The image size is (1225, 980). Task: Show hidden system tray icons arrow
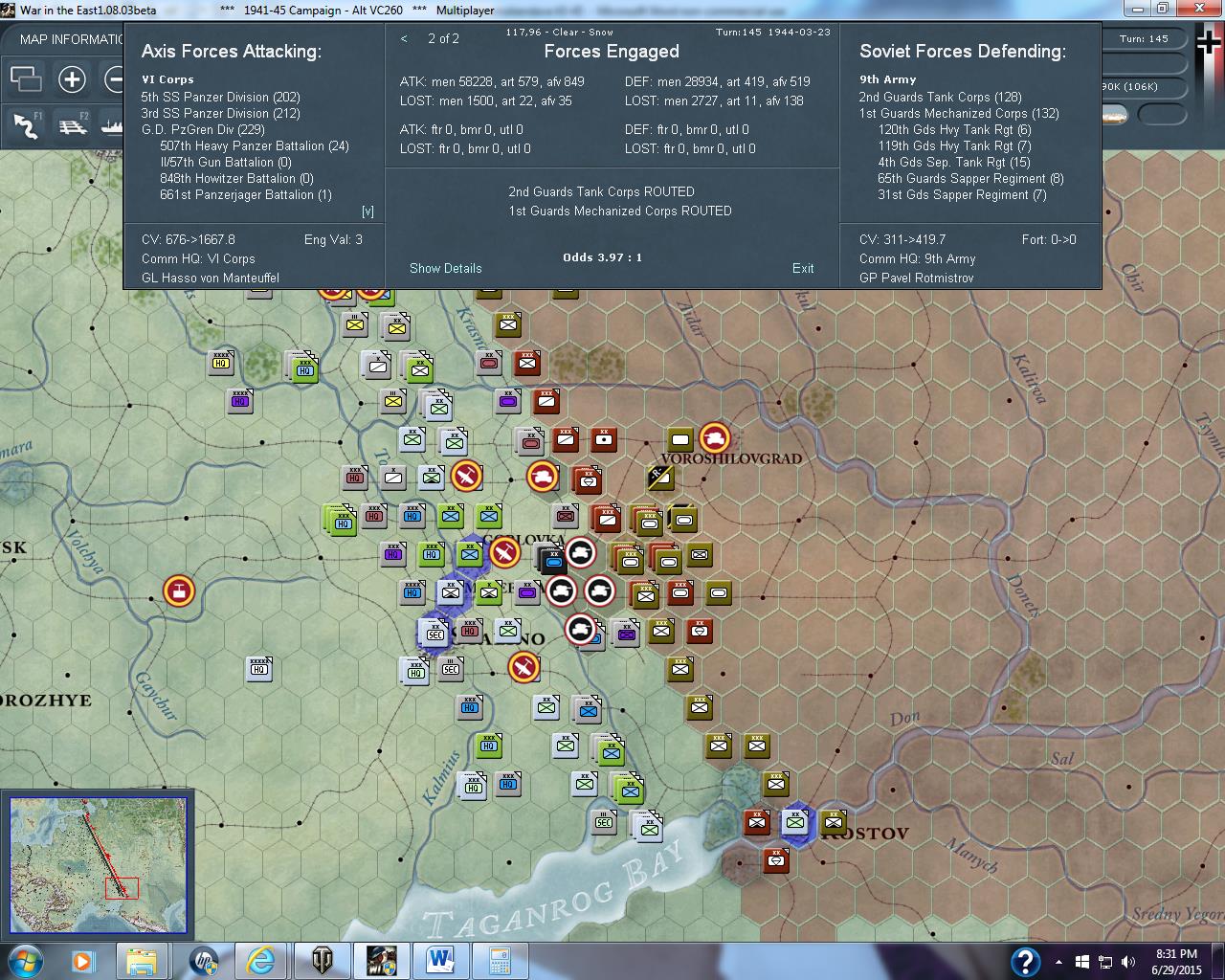[x=1058, y=962]
